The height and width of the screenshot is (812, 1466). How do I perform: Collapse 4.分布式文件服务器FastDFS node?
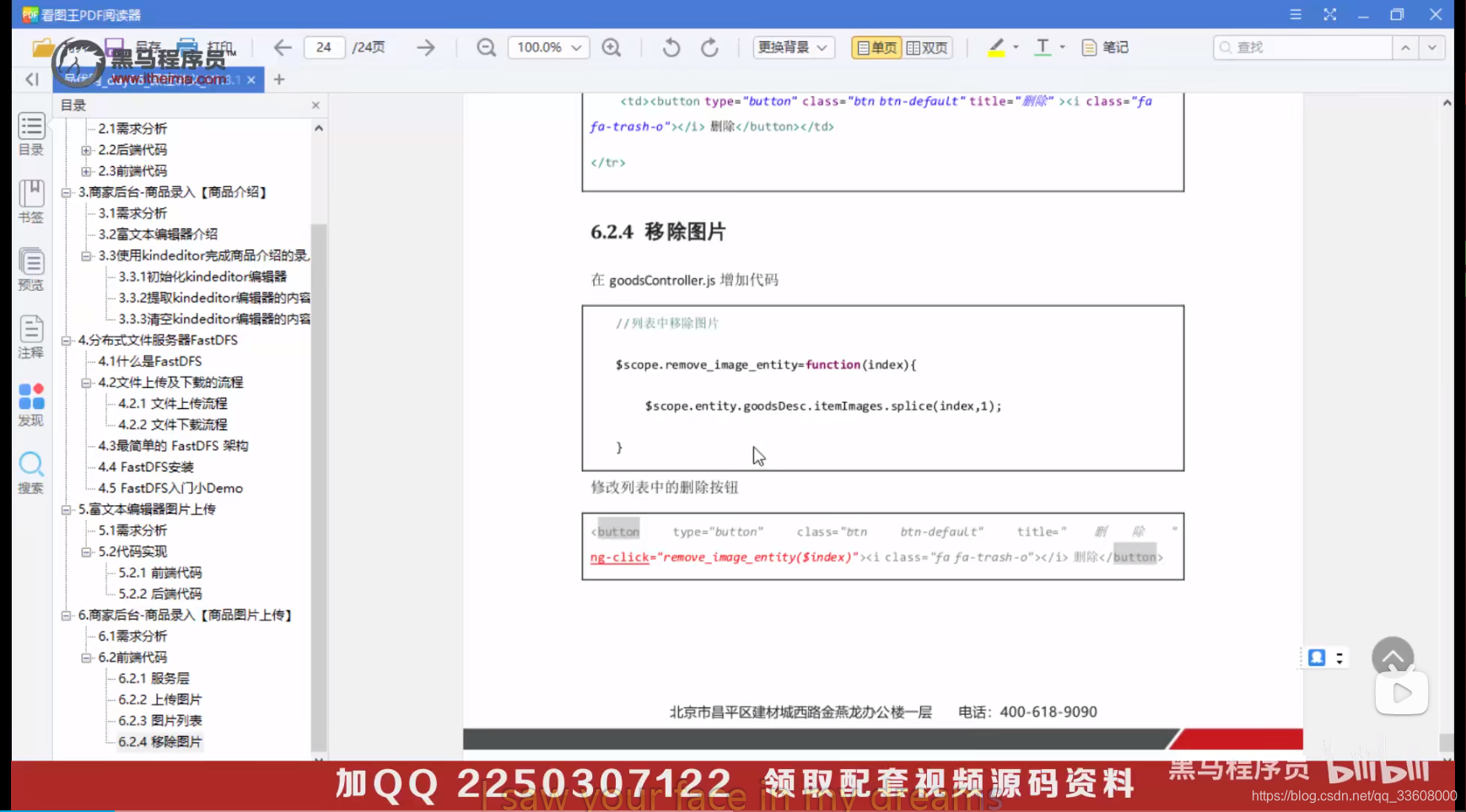66,341
